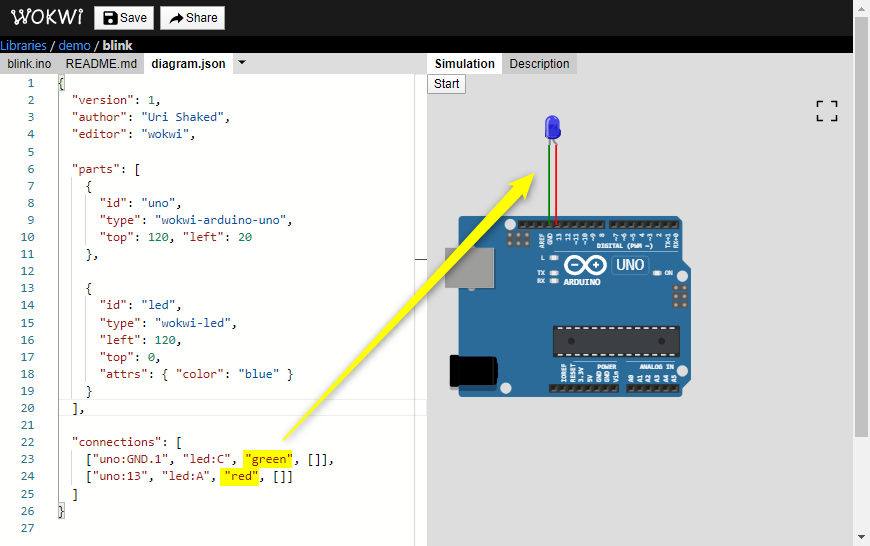
Task: Click the "led" id value in line 14
Action: [x=158, y=305]
